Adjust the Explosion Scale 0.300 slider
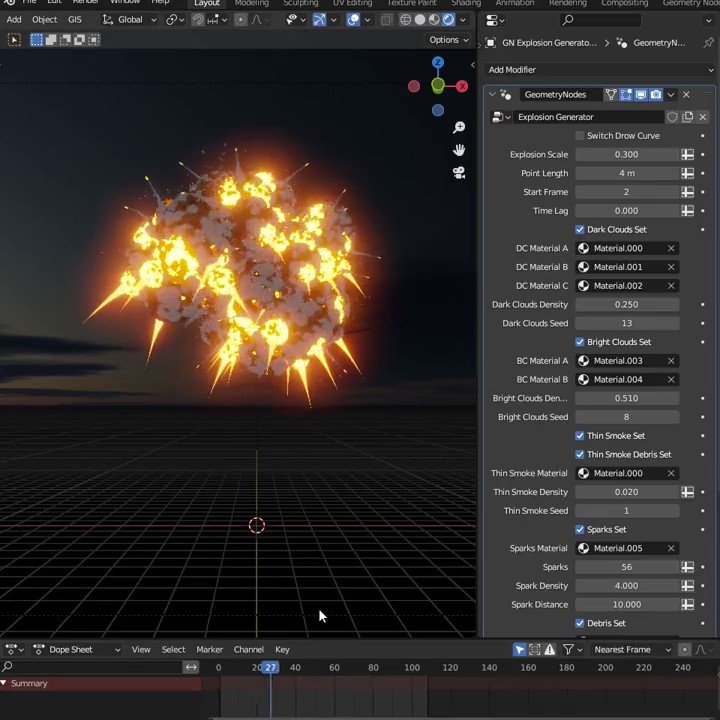This screenshot has height=720, width=720. point(627,155)
